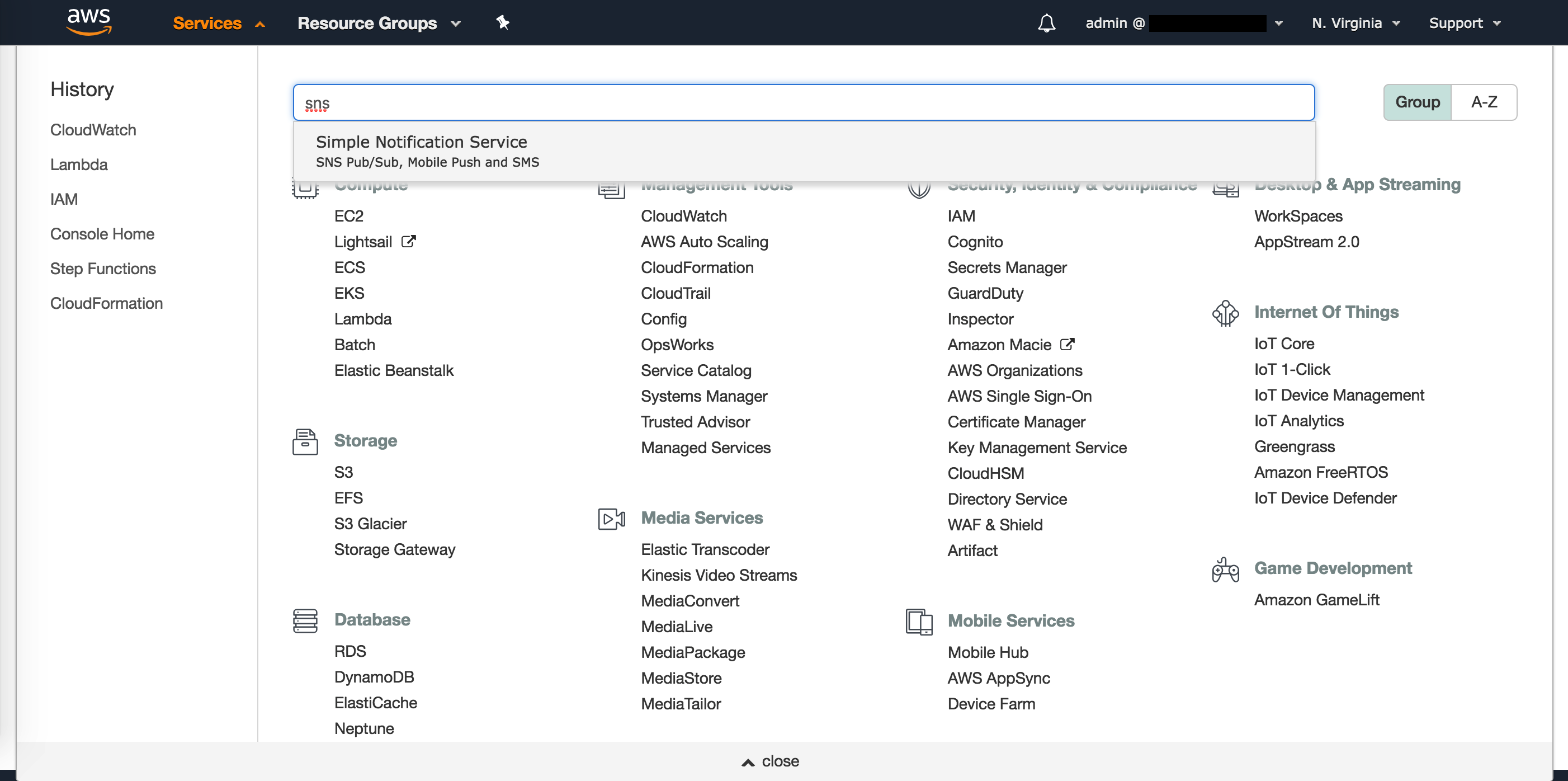The height and width of the screenshot is (781, 1568).
Task: Click the Media Services camera icon
Action: tap(612, 519)
